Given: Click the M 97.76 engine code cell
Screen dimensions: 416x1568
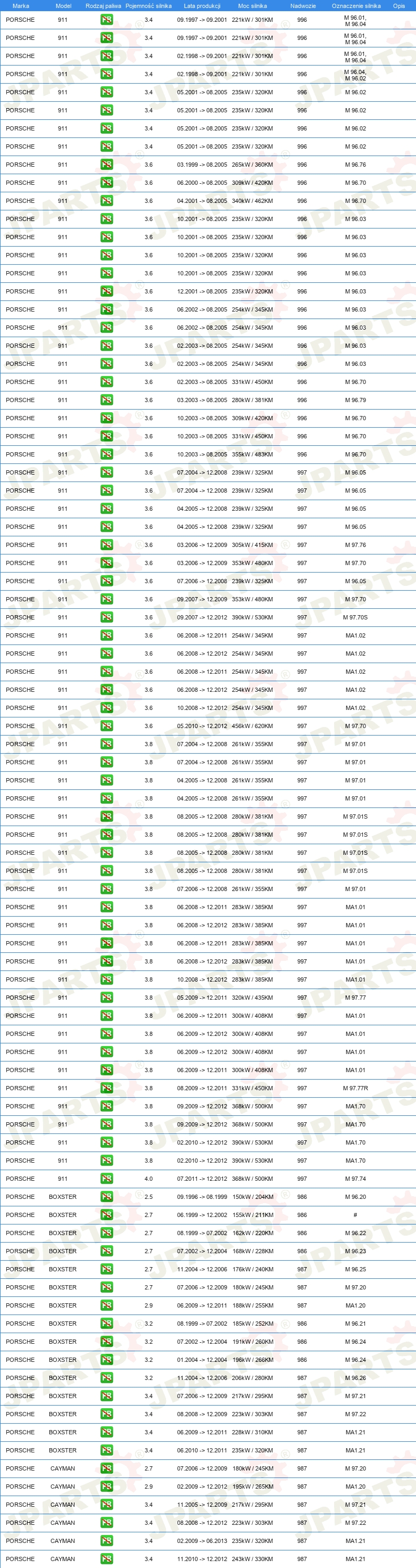Looking at the screenshot, I should click(x=355, y=545).
